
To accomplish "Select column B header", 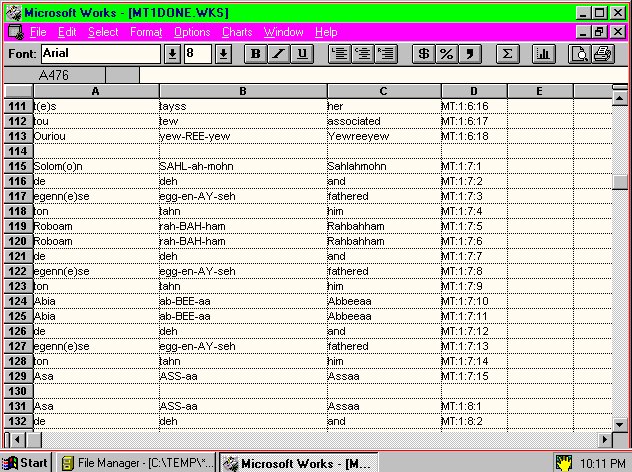I will (243, 91).
